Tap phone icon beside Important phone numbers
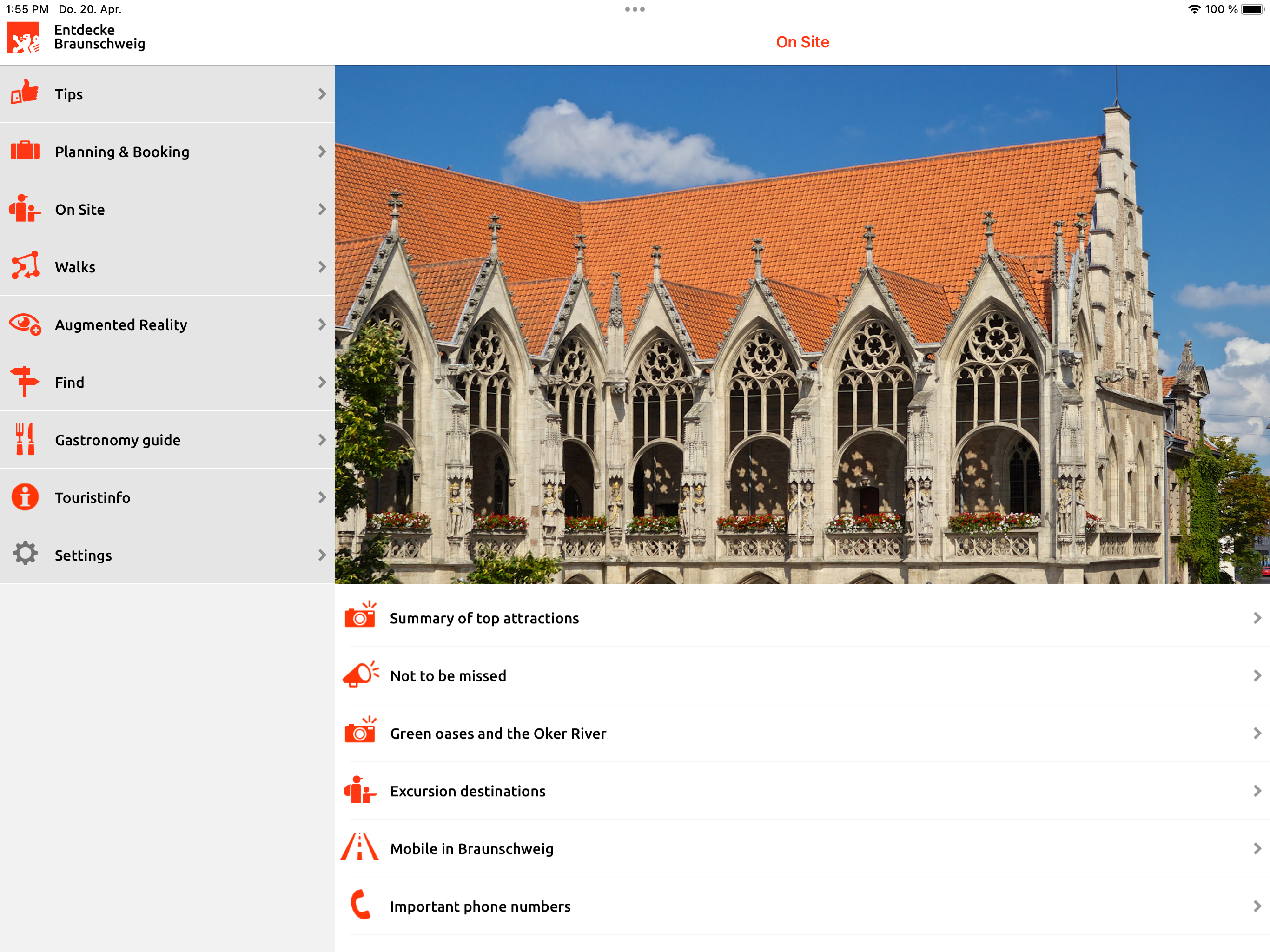The height and width of the screenshot is (952, 1270). pyautogui.click(x=361, y=905)
